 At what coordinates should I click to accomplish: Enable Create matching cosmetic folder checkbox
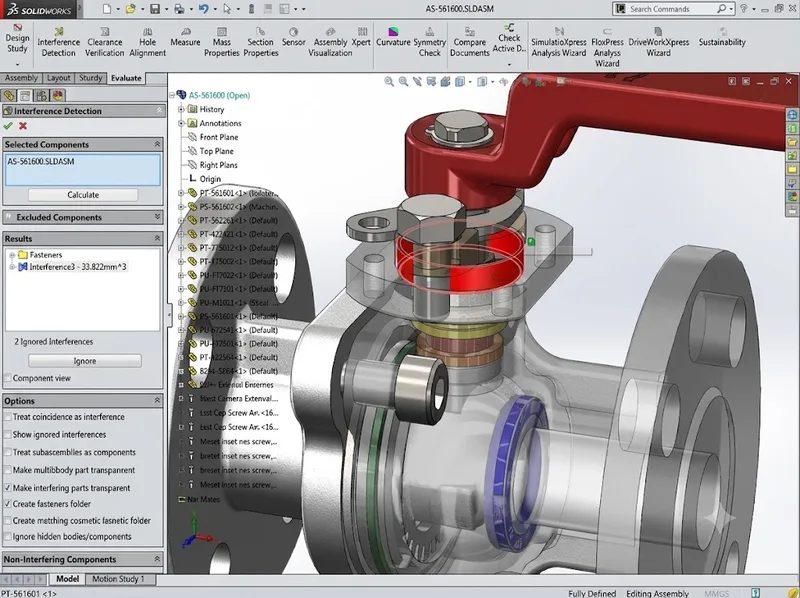tap(8, 521)
